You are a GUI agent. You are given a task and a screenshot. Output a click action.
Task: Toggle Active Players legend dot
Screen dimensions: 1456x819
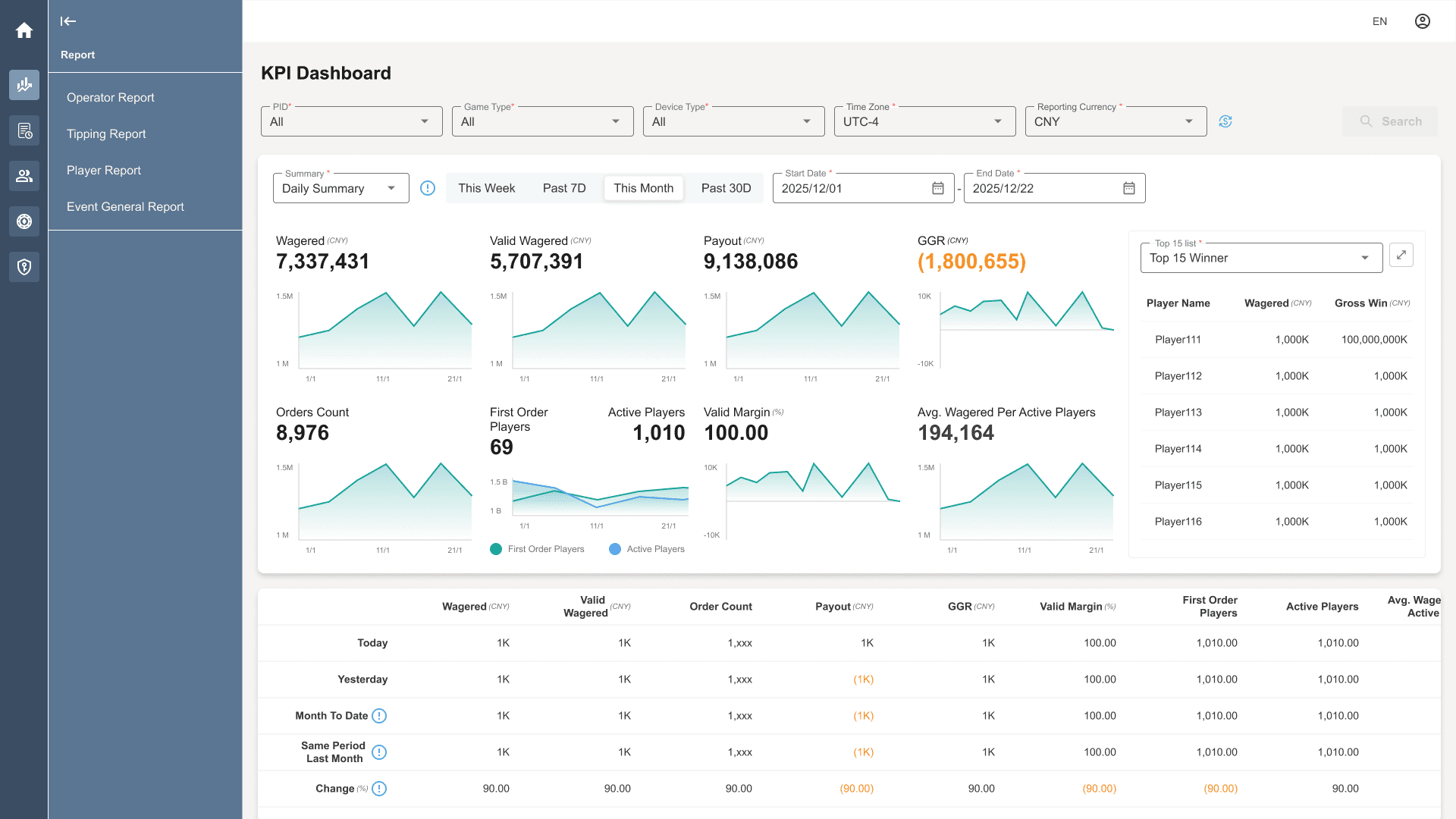[615, 549]
